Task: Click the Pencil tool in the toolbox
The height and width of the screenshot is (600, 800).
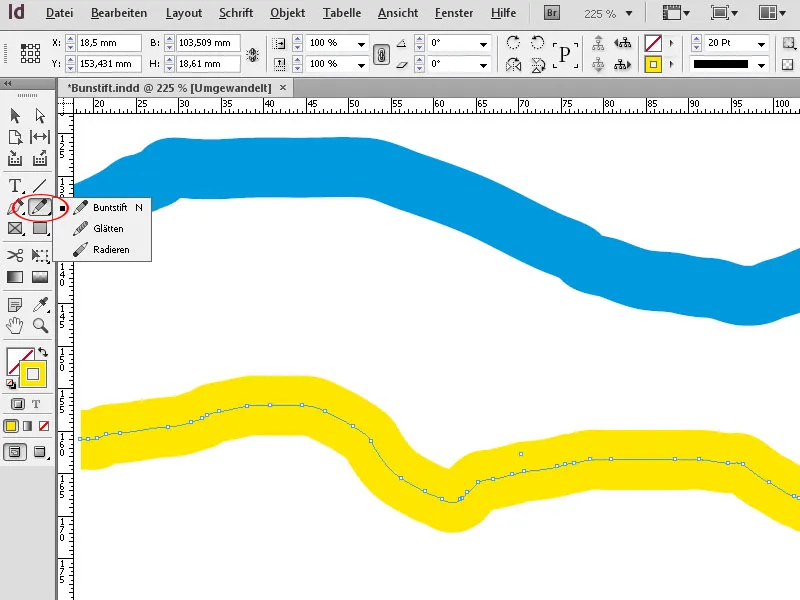Action: click(x=40, y=207)
